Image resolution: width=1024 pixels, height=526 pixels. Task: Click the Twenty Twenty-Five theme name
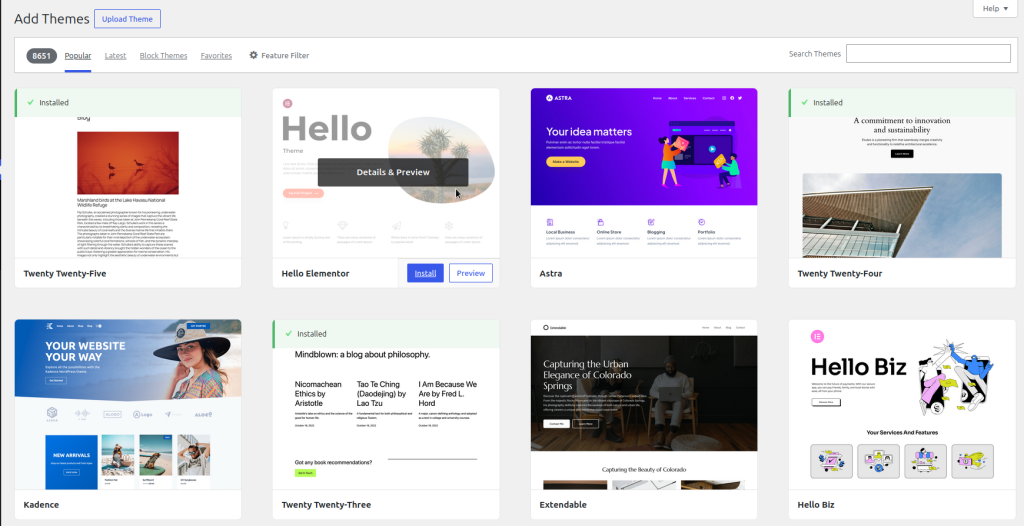pos(65,274)
